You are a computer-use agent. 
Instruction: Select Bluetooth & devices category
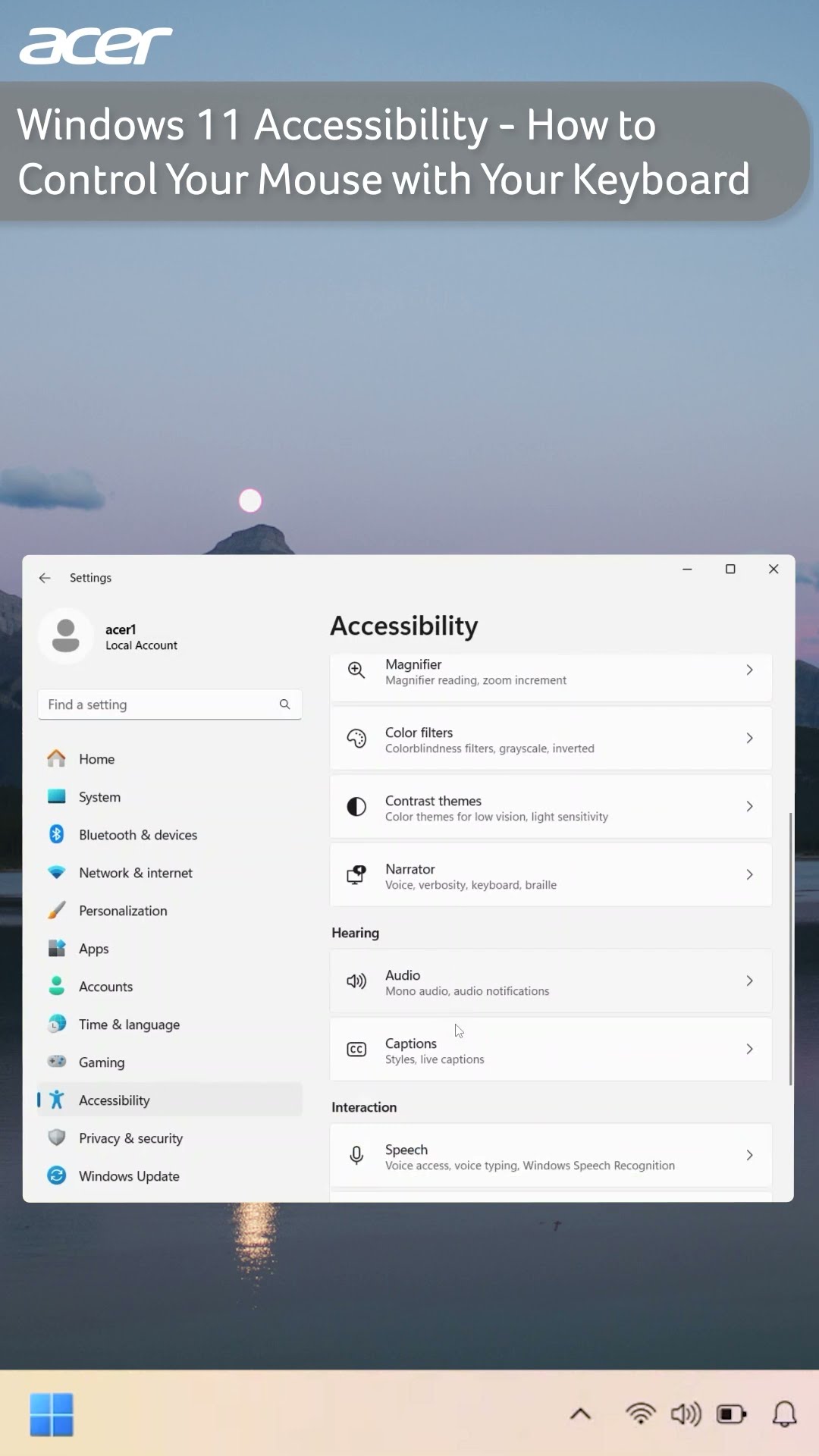170,834
